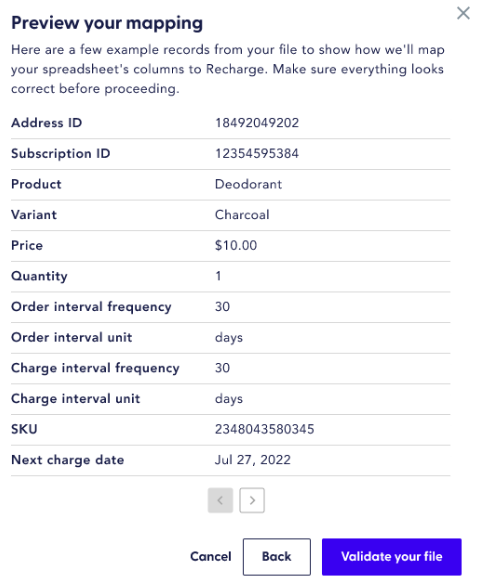Click the Charge interval unit label
The height and width of the screenshot is (583, 478).
coord(76,399)
